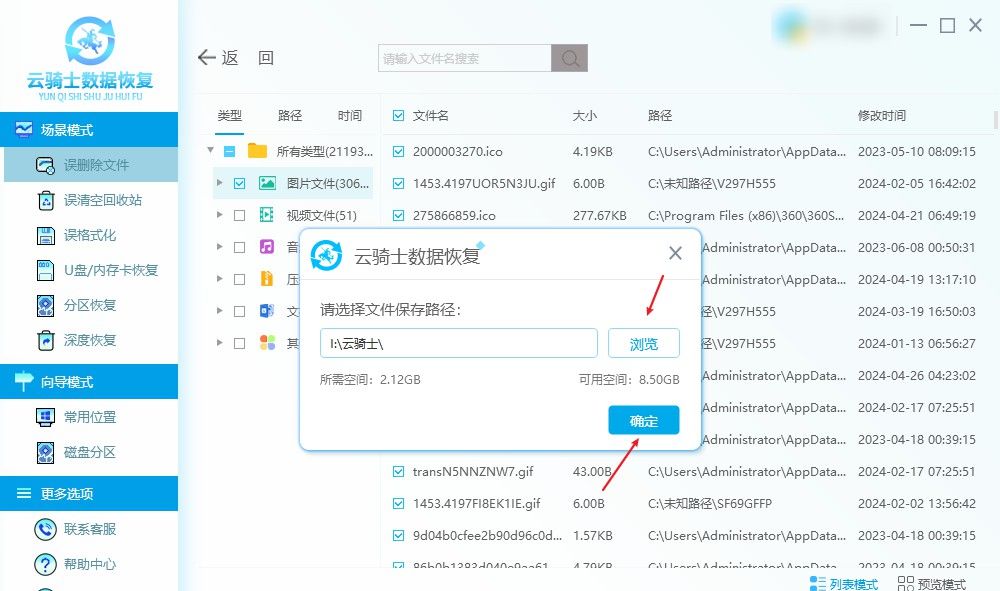This screenshot has width=1000, height=591.
Task: Click the 云骑士数据恢复 logo in sidebar
Action: 89,59
